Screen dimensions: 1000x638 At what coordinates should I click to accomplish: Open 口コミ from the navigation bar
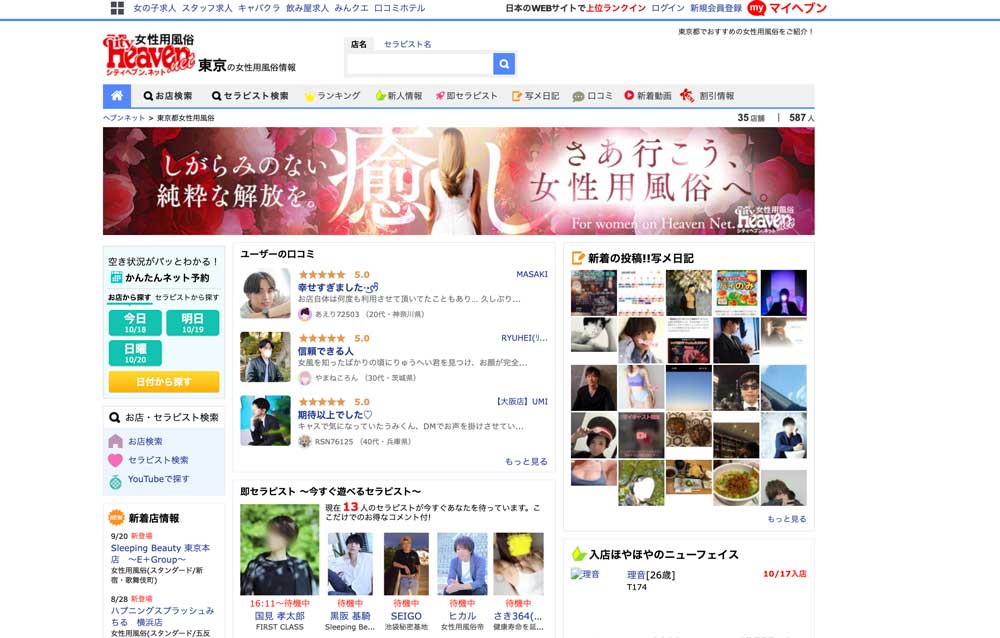point(592,96)
